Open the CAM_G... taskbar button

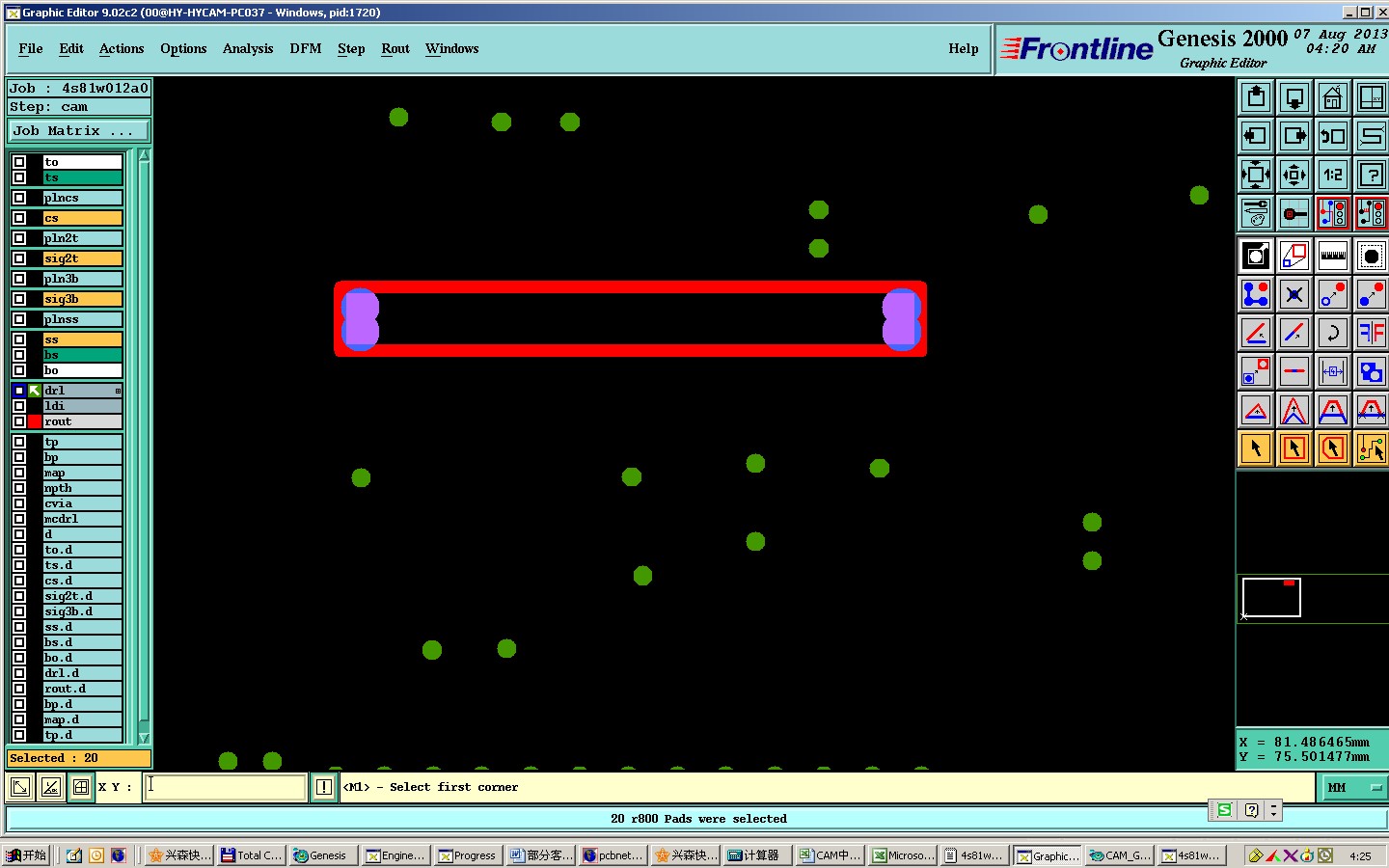click(1120, 855)
